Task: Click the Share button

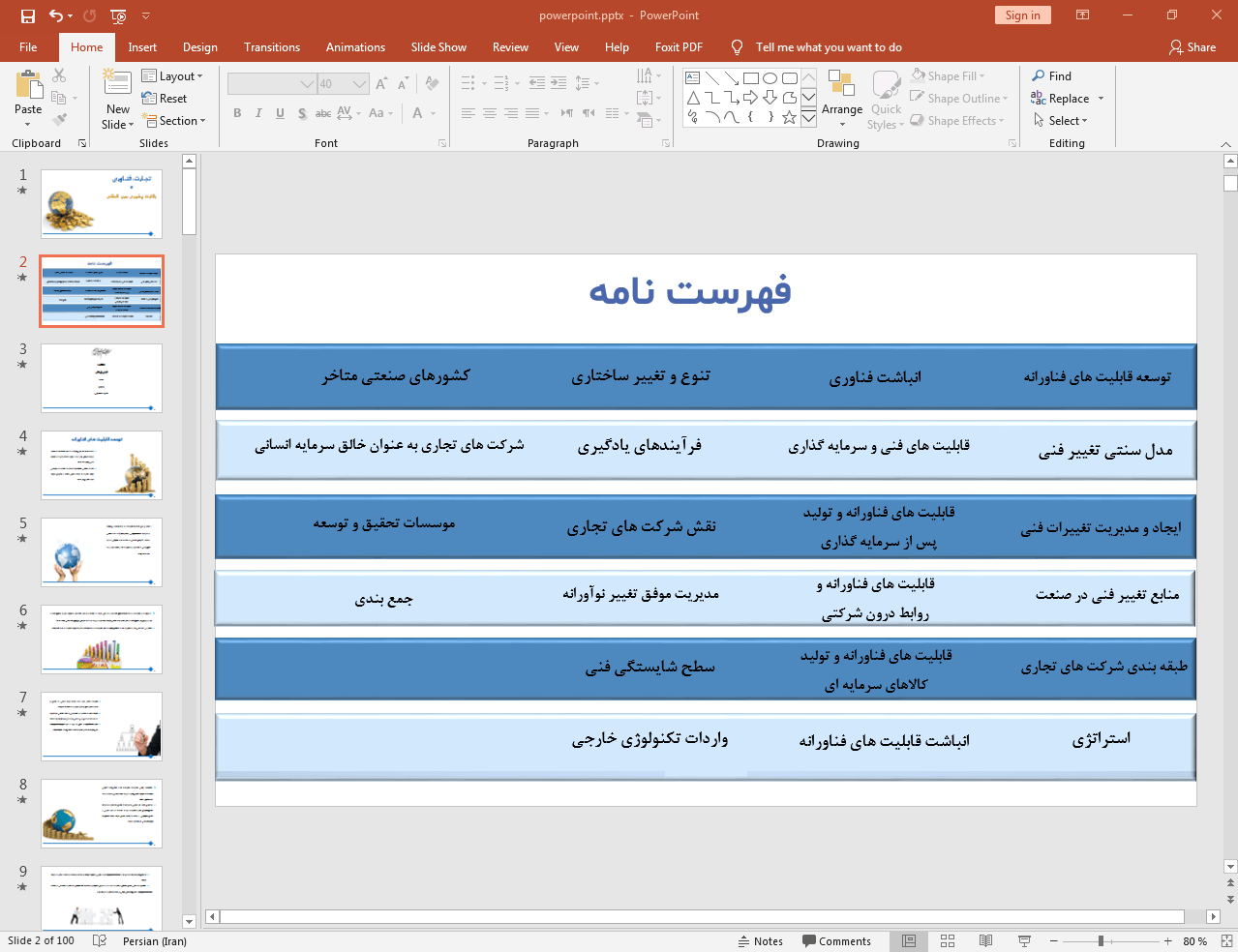Action: pos(1192,47)
